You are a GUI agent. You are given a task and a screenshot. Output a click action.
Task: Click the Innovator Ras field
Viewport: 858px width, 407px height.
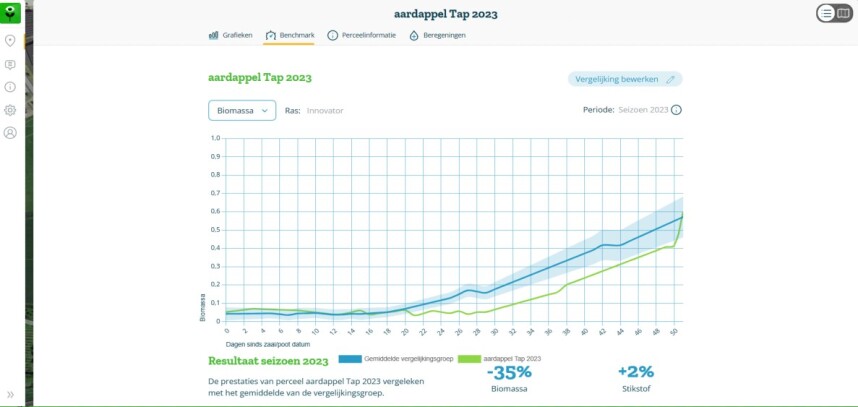tap(324, 110)
